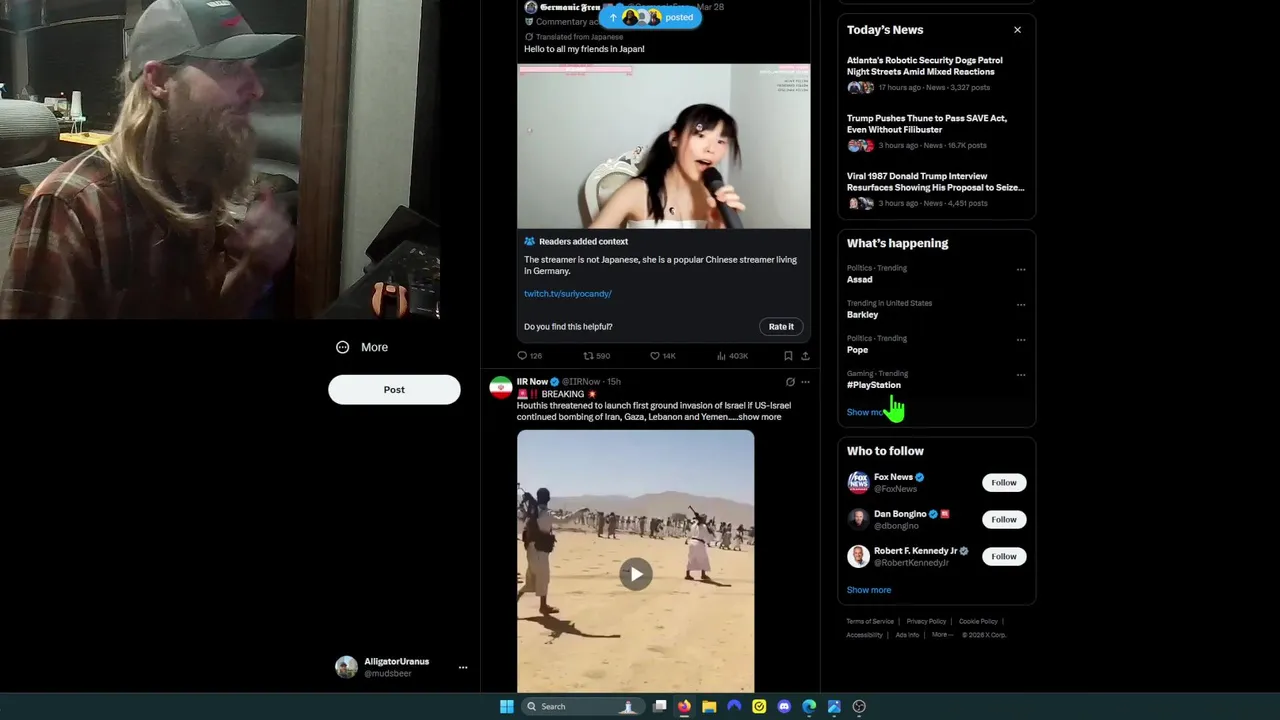Follow Robert F. Kennedy Jr
The width and height of the screenshot is (1280, 720).
click(1003, 557)
